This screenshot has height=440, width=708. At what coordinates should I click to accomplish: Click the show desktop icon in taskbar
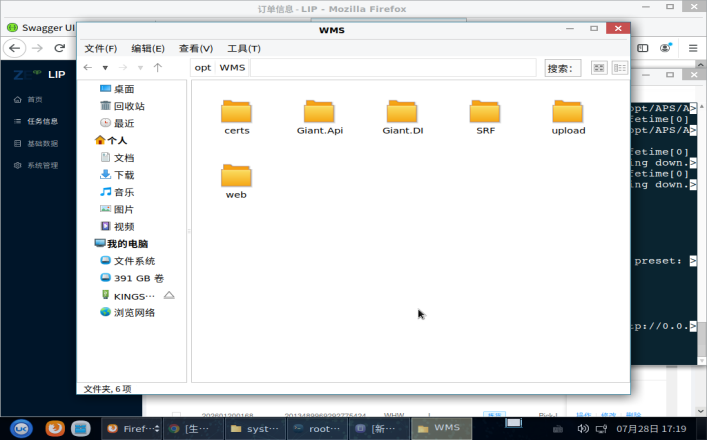tap(513, 423)
